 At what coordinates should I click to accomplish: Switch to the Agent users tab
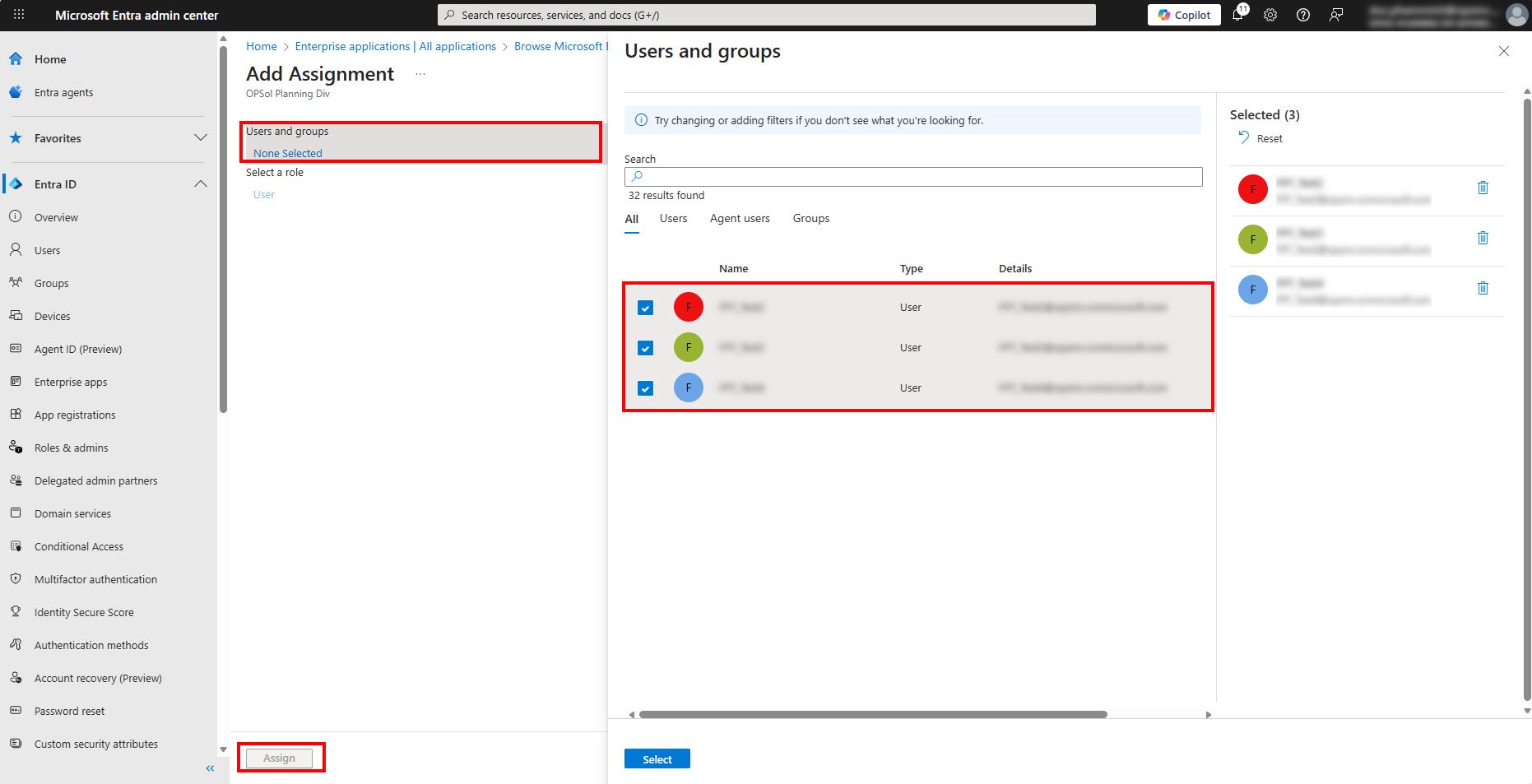click(740, 219)
